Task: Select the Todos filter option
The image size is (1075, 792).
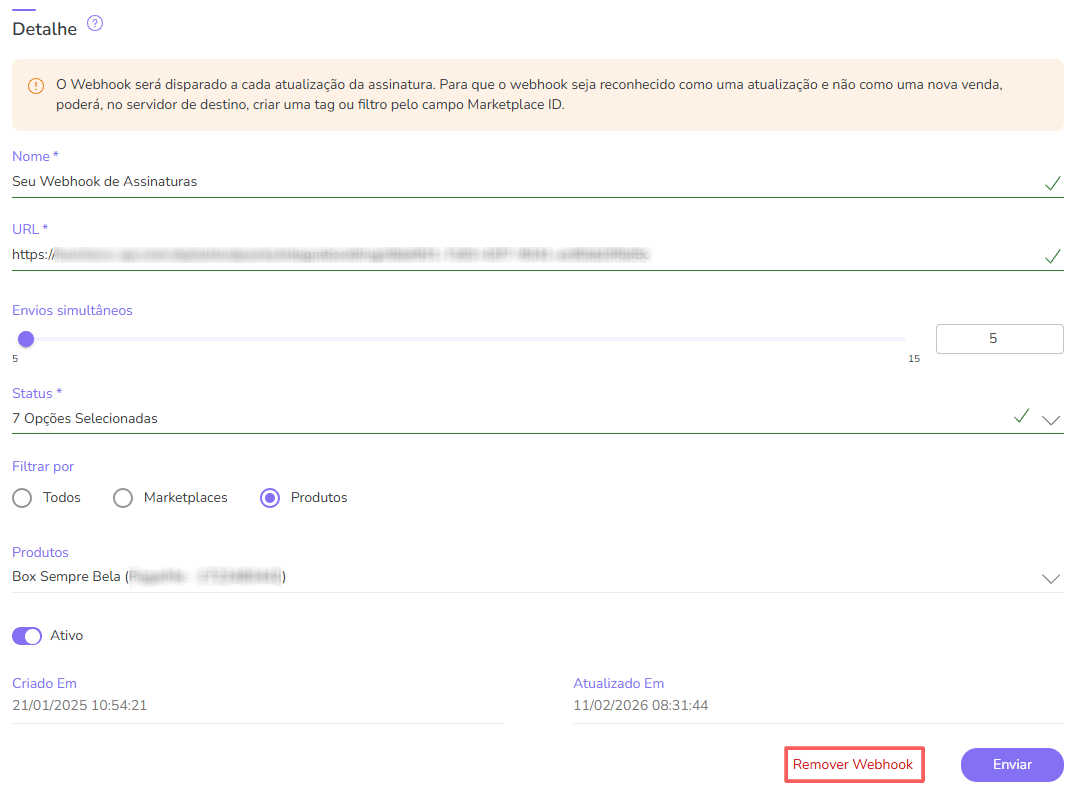Action: pos(22,497)
